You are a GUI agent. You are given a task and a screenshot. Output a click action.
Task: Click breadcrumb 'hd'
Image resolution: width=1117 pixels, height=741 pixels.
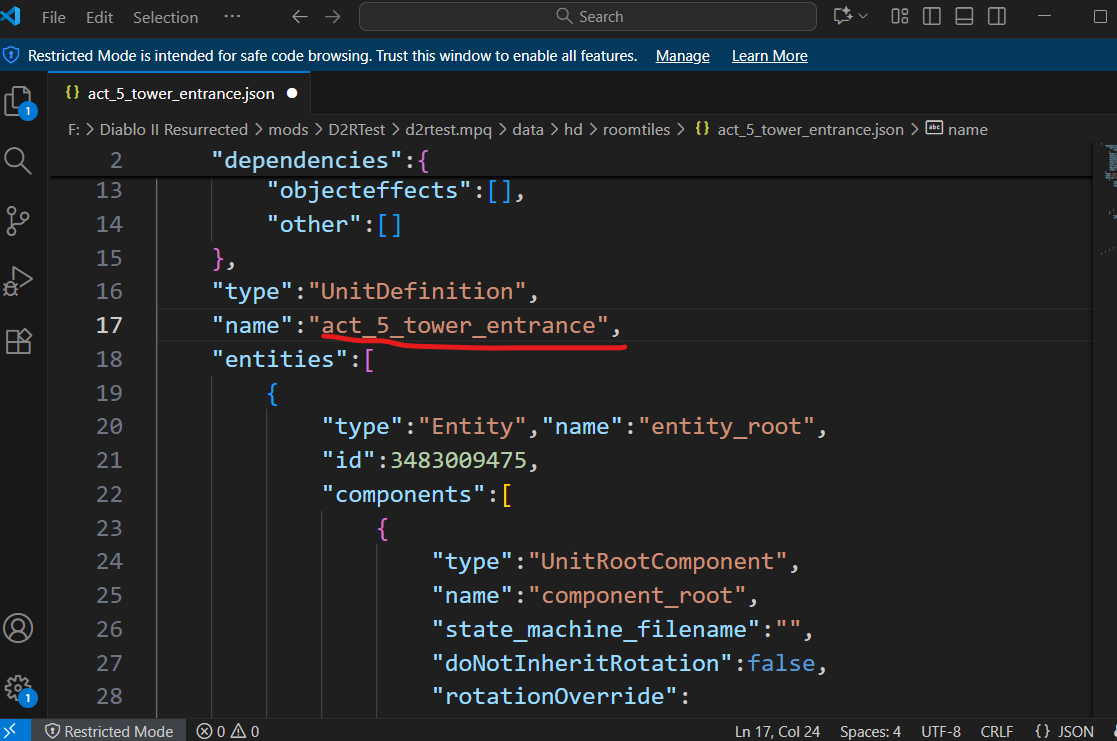click(573, 130)
